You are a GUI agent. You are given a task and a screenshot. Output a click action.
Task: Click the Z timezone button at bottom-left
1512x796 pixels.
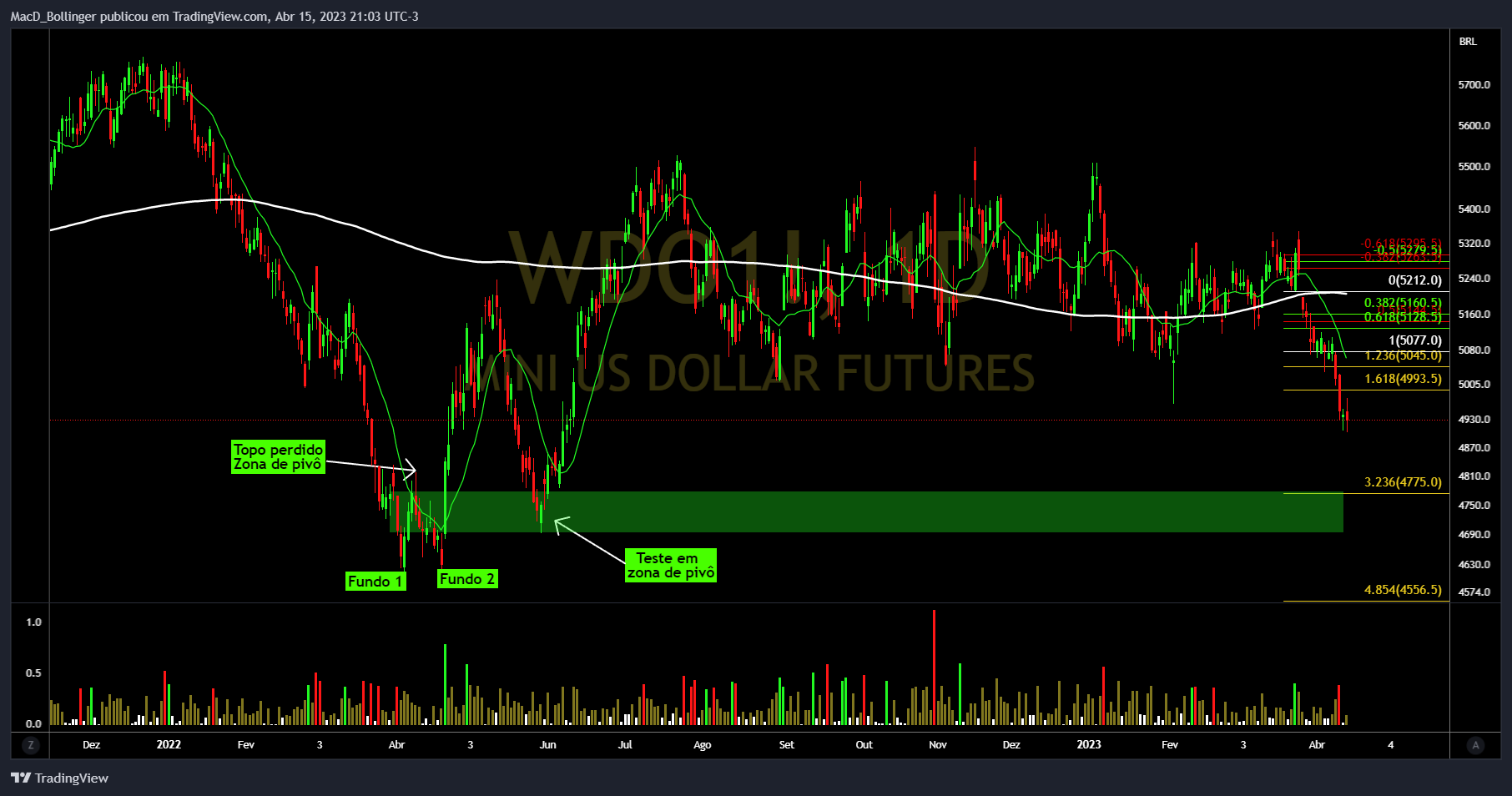tap(31, 745)
